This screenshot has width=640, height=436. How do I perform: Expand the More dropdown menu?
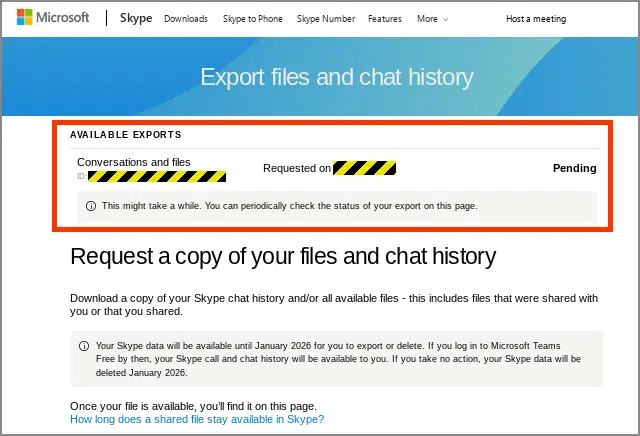click(x=432, y=19)
